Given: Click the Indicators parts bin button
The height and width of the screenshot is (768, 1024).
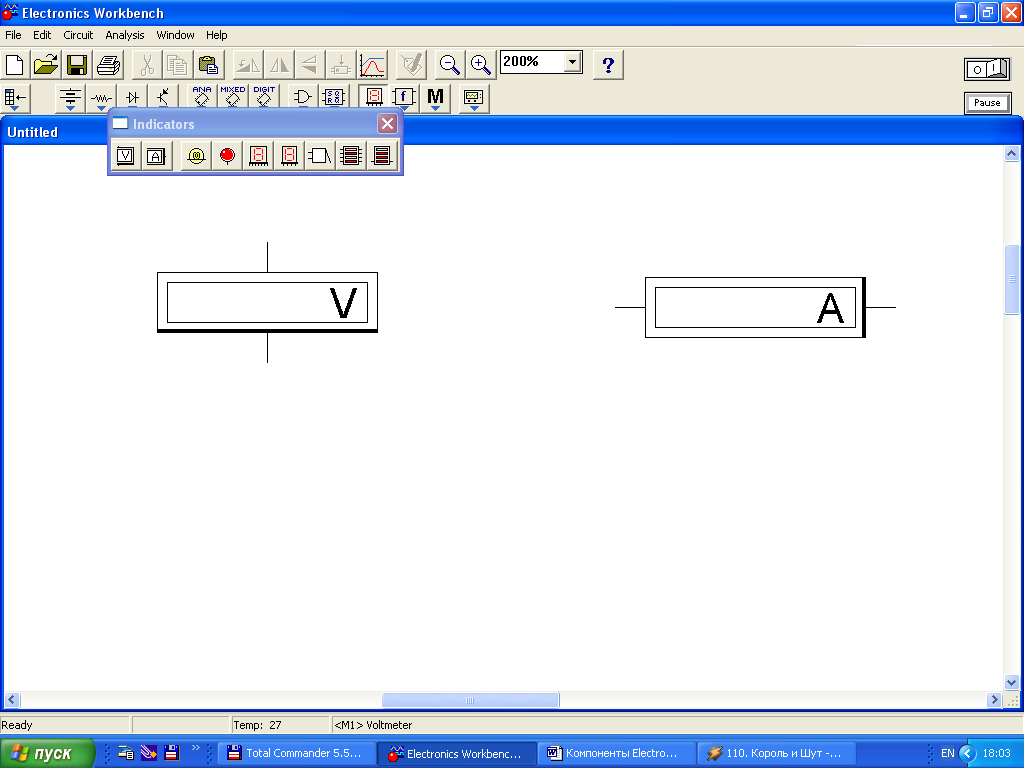Looking at the screenshot, I should [373, 98].
